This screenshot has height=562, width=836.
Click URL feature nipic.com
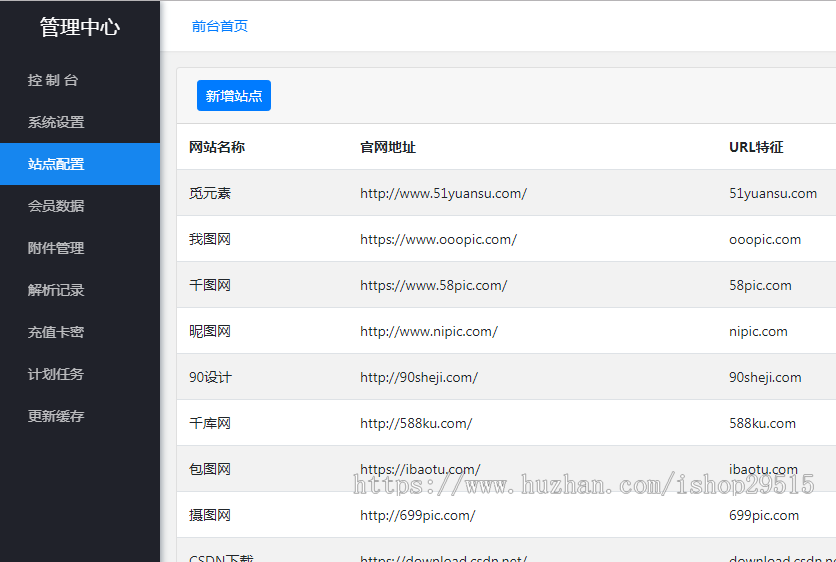pos(758,331)
